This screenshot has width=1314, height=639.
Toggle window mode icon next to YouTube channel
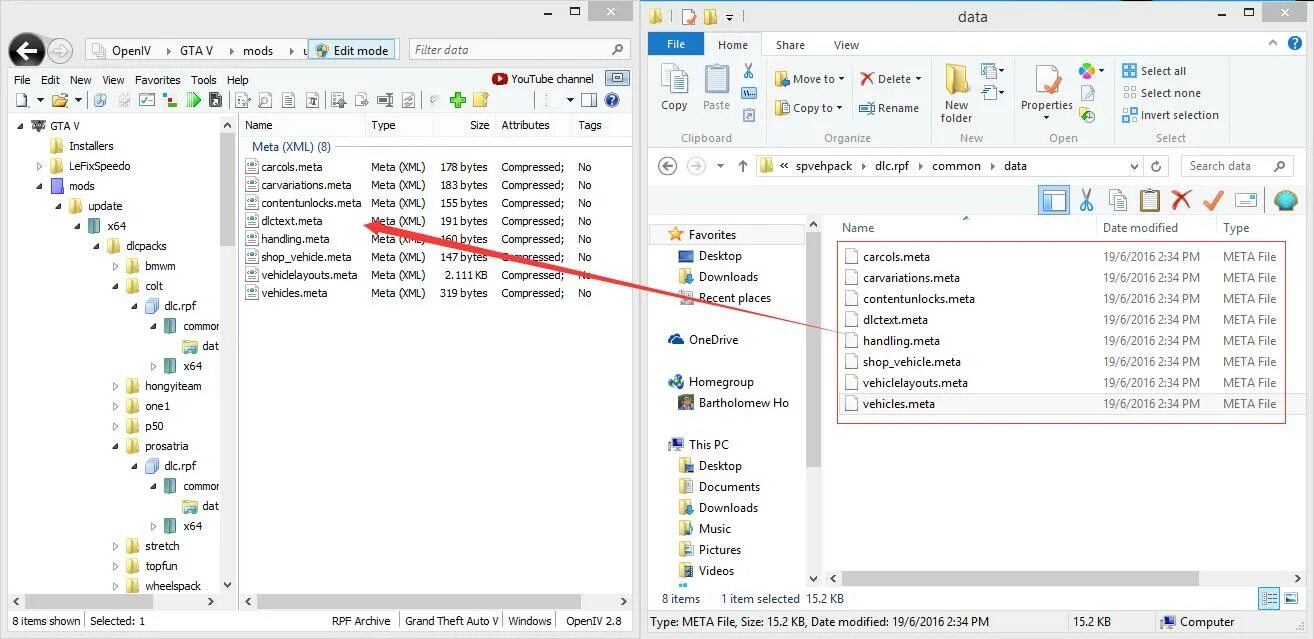619,78
